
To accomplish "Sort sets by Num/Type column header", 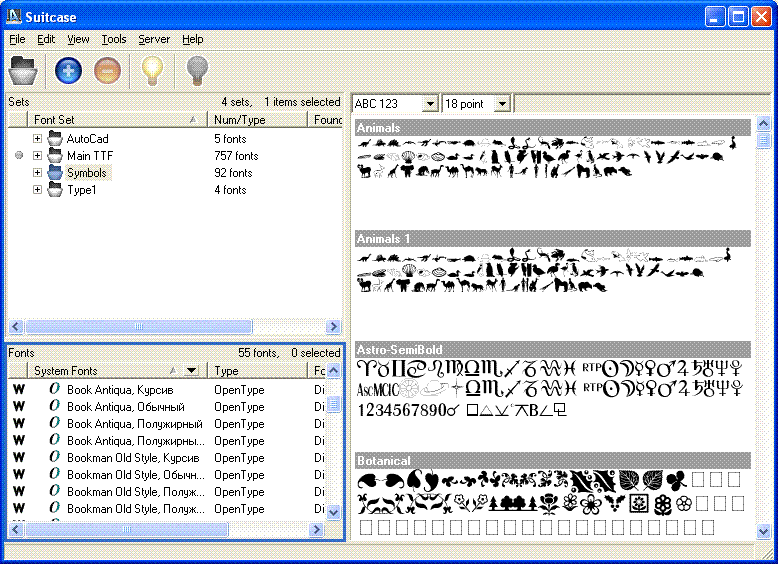I will tap(258, 120).
